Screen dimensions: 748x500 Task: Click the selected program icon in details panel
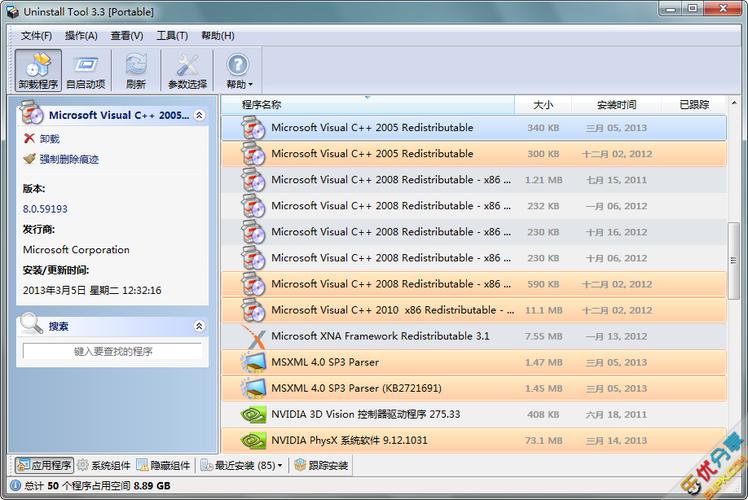pos(32,113)
